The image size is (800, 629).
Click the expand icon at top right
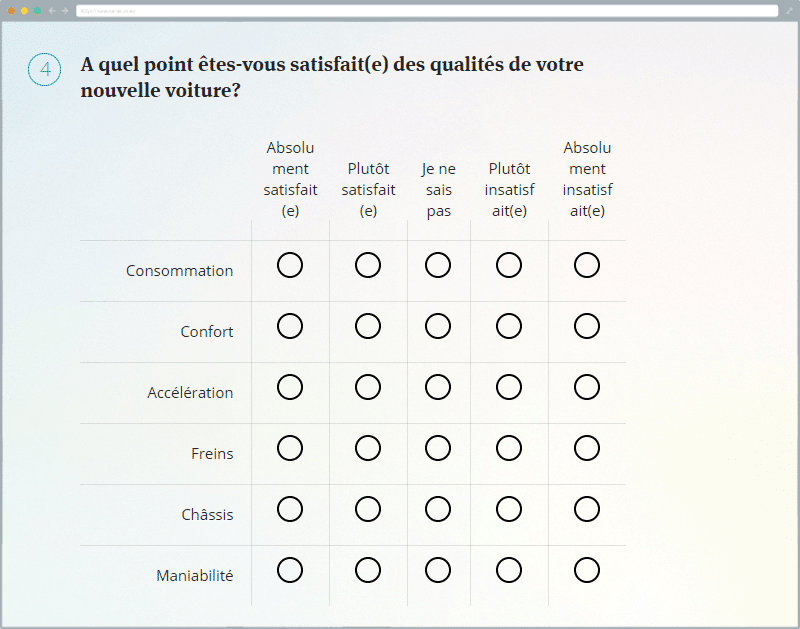coord(789,10)
